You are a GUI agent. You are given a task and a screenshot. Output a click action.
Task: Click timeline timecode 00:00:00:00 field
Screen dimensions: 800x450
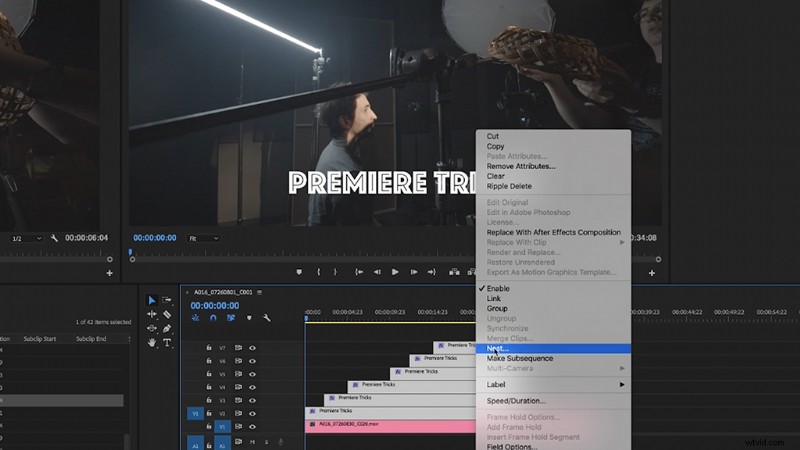[215, 306]
